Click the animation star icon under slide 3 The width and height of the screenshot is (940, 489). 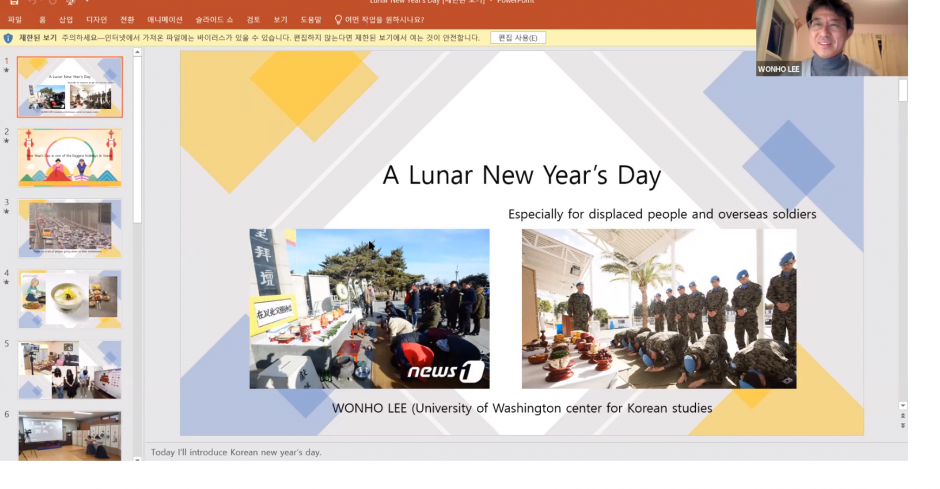click(x=7, y=212)
